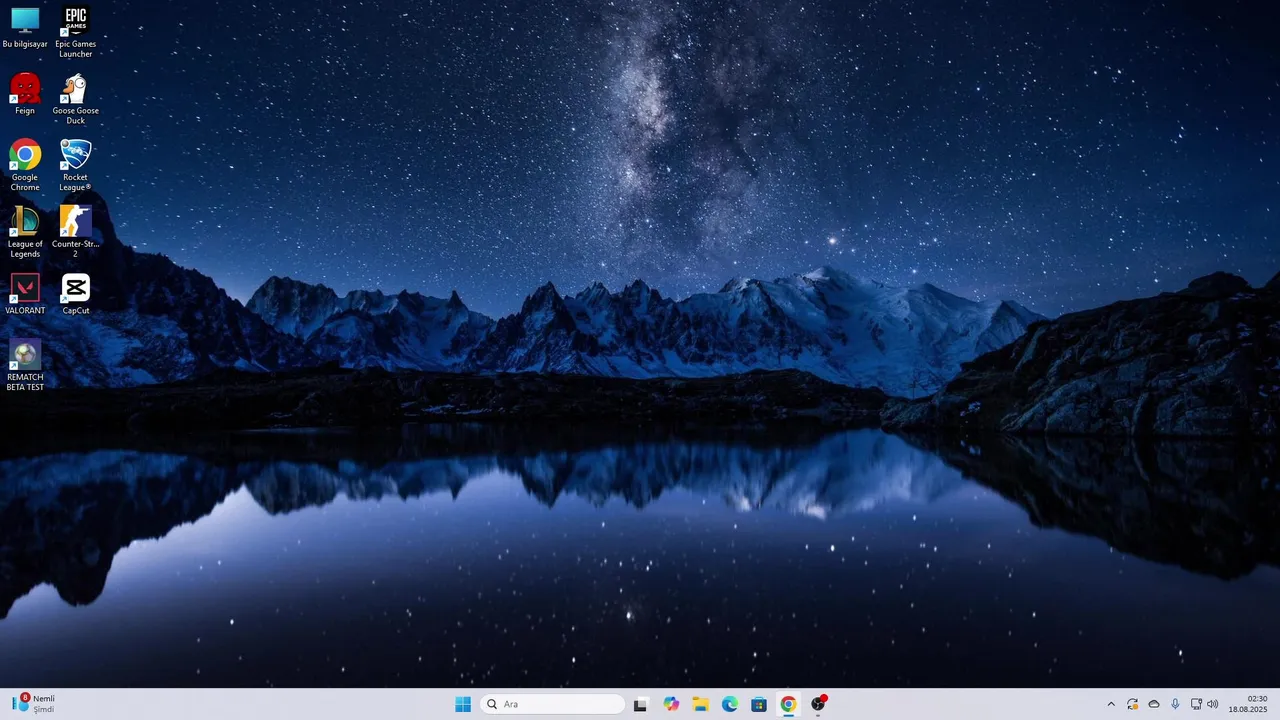Viewport: 1280px width, 720px height.
Task: Select the Rocket League desktop shortcut
Action: coord(75,165)
